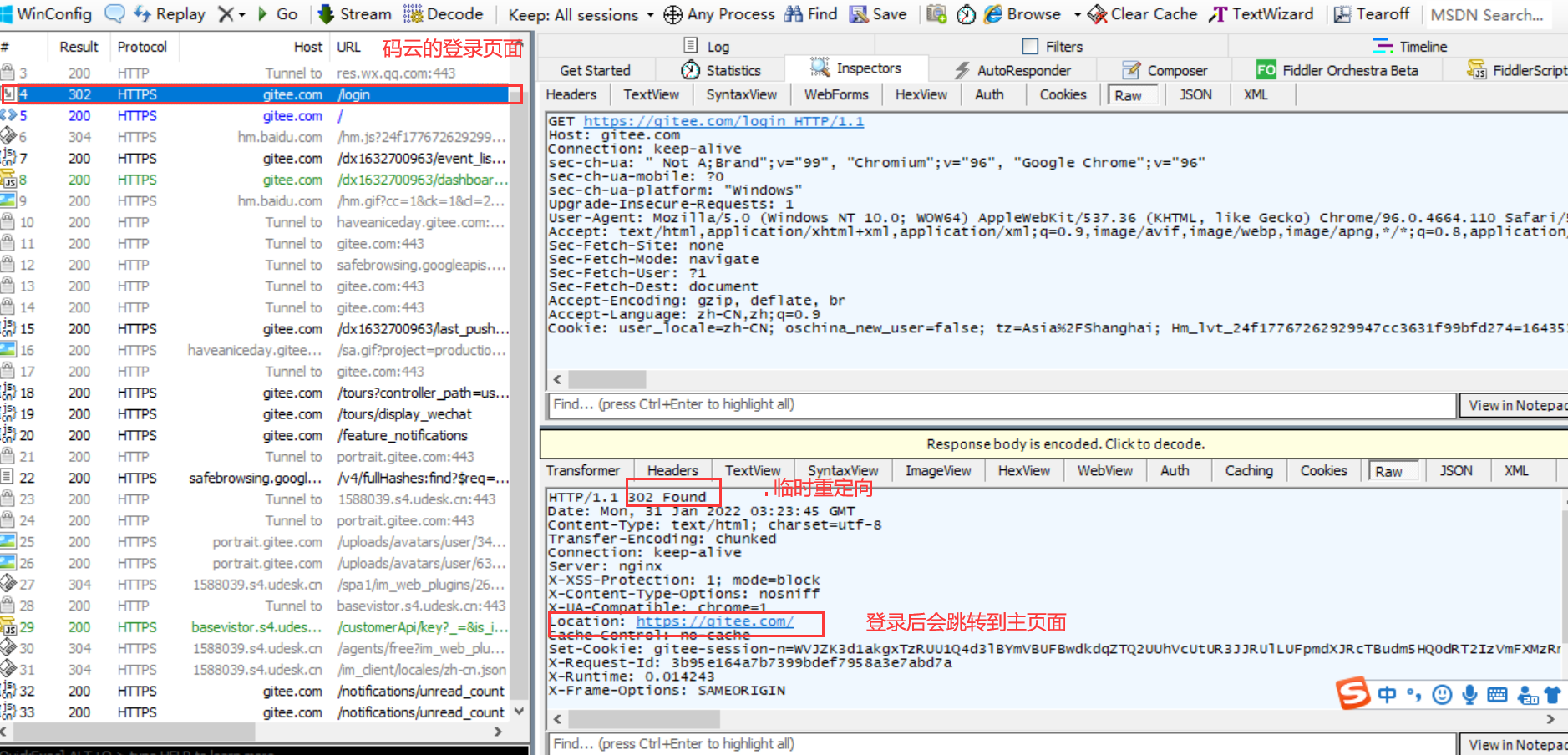Click the Replay toolbar button
1568x755 pixels.
[x=170, y=13]
